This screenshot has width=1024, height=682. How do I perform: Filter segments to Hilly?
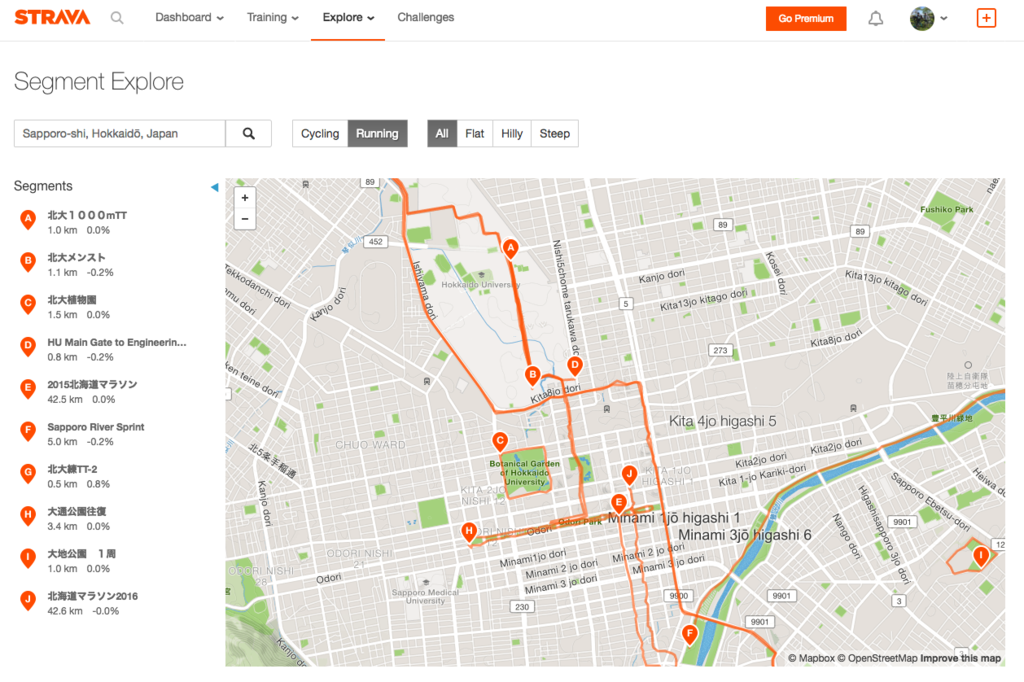pyautogui.click(x=512, y=133)
